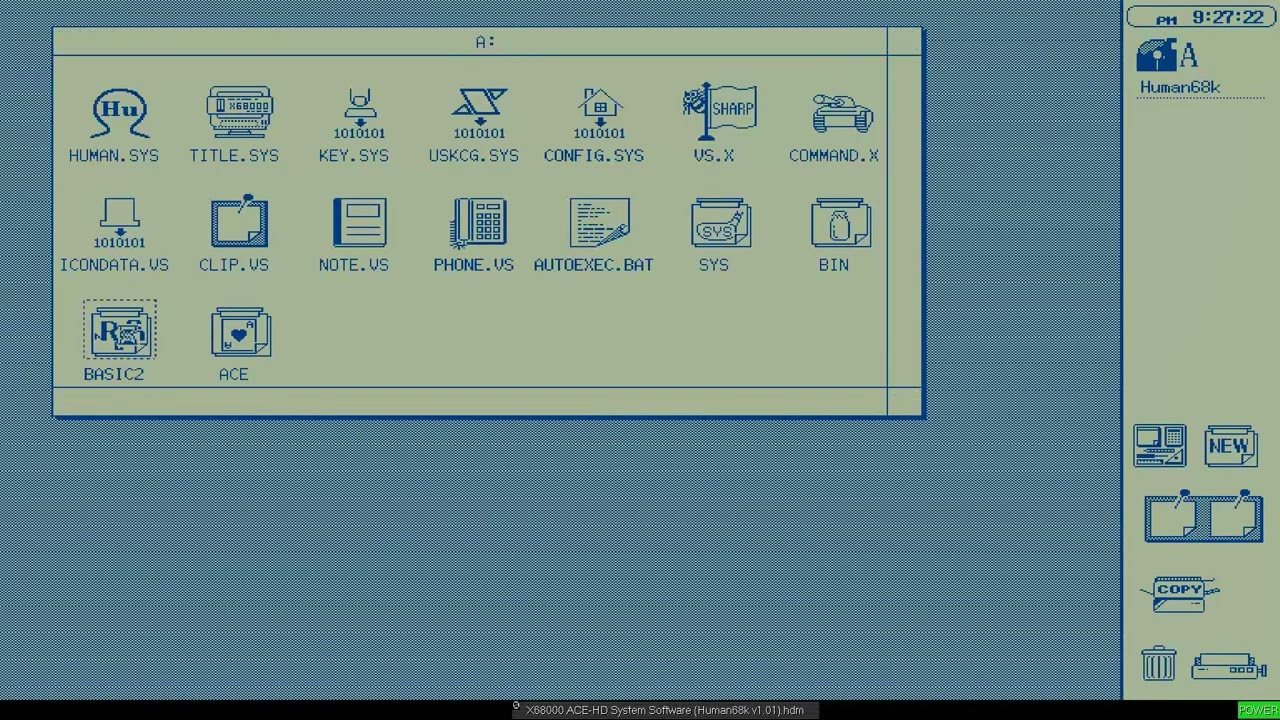Click the pinned notes clipboard icon
1280x720 pixels.
click(1204, 517)
